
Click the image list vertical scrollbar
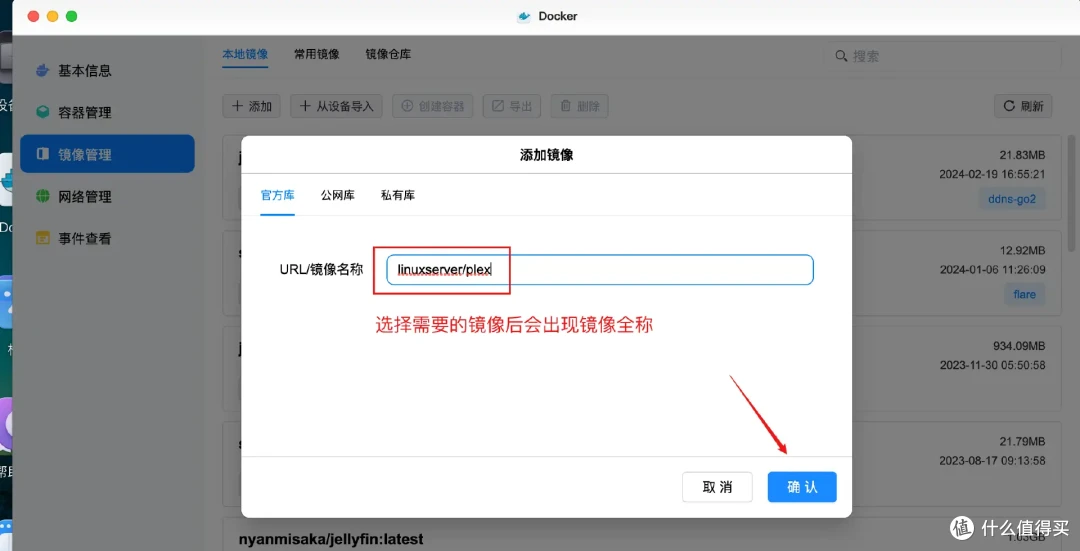pos(1071,193)
